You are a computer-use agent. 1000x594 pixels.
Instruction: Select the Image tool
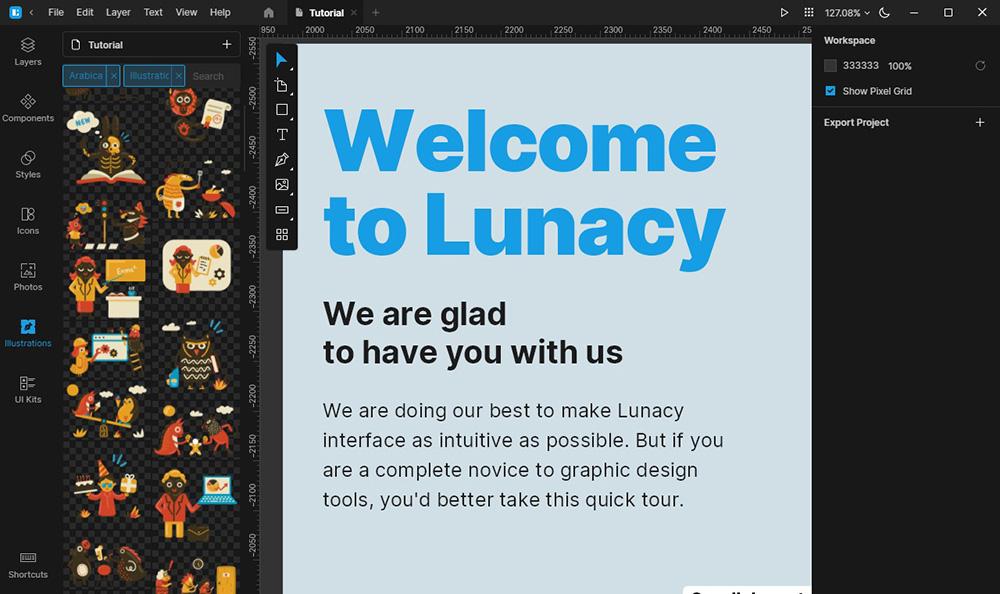tap(282, 184)
